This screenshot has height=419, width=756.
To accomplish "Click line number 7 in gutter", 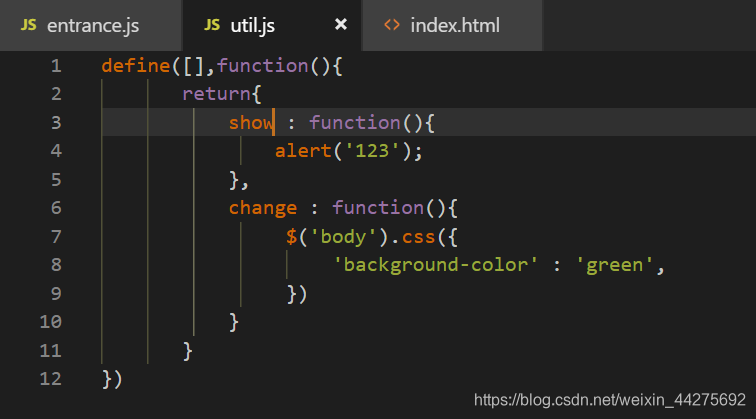I will click(x=56, y=236).
